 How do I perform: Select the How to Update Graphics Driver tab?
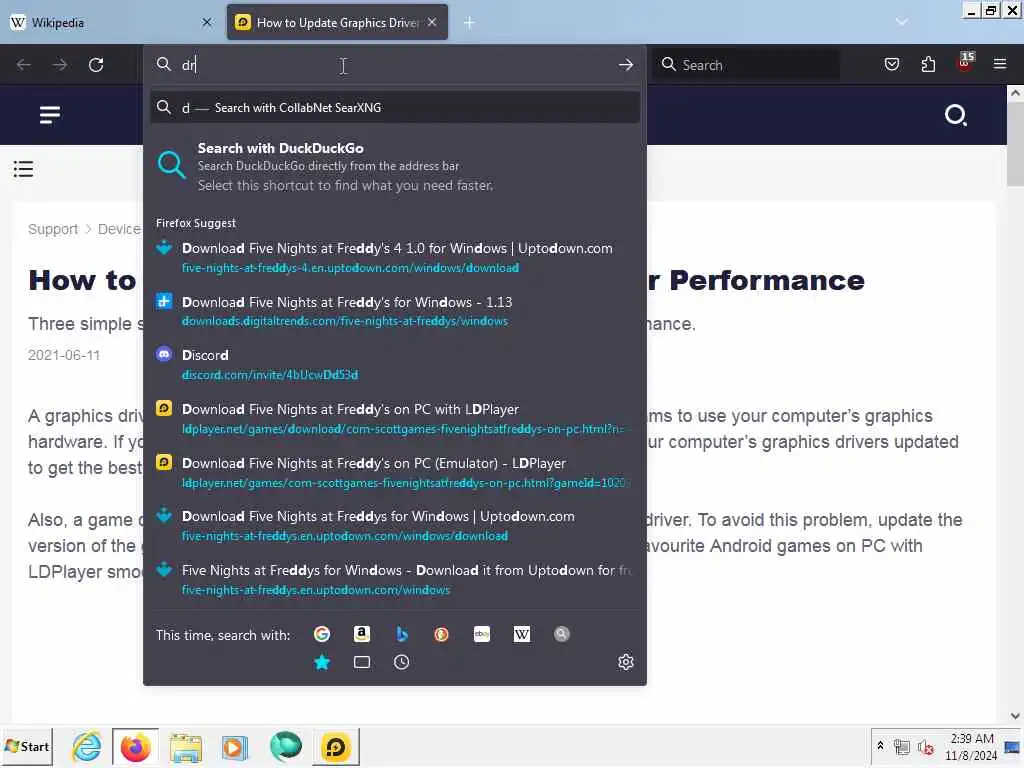coord(337,22)
